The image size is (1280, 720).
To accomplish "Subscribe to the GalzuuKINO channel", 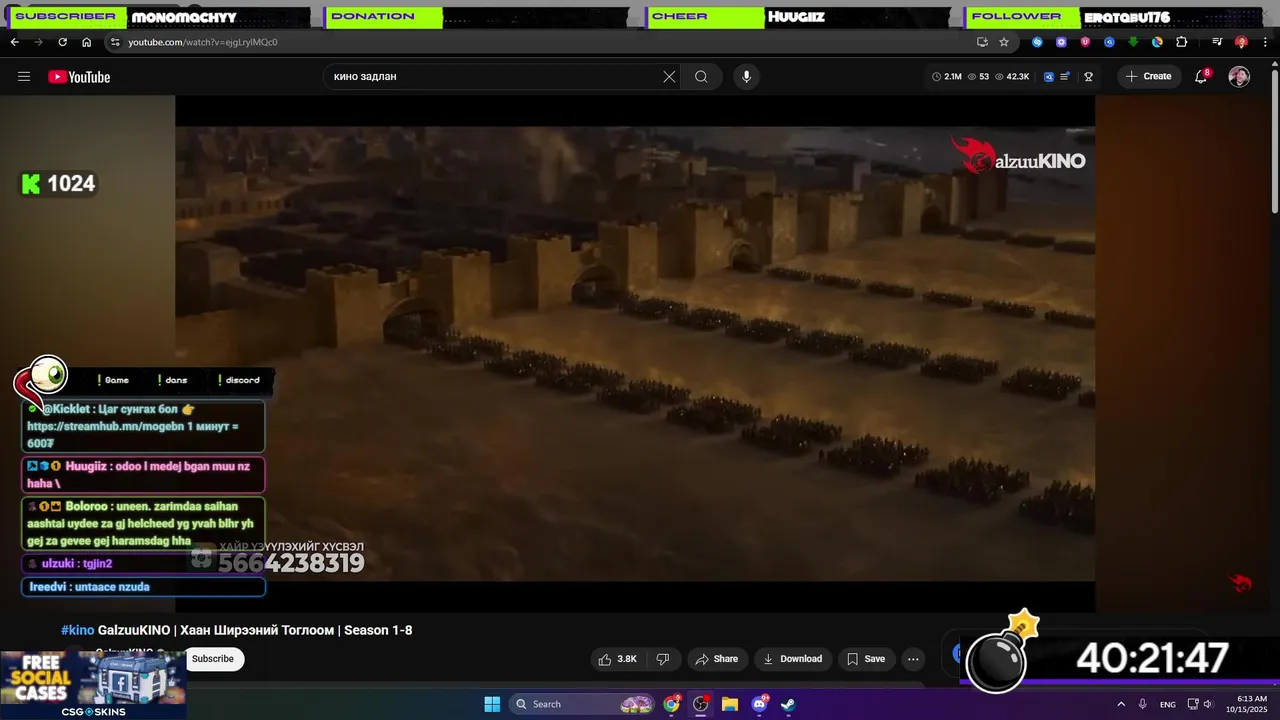I will (213, 659).
